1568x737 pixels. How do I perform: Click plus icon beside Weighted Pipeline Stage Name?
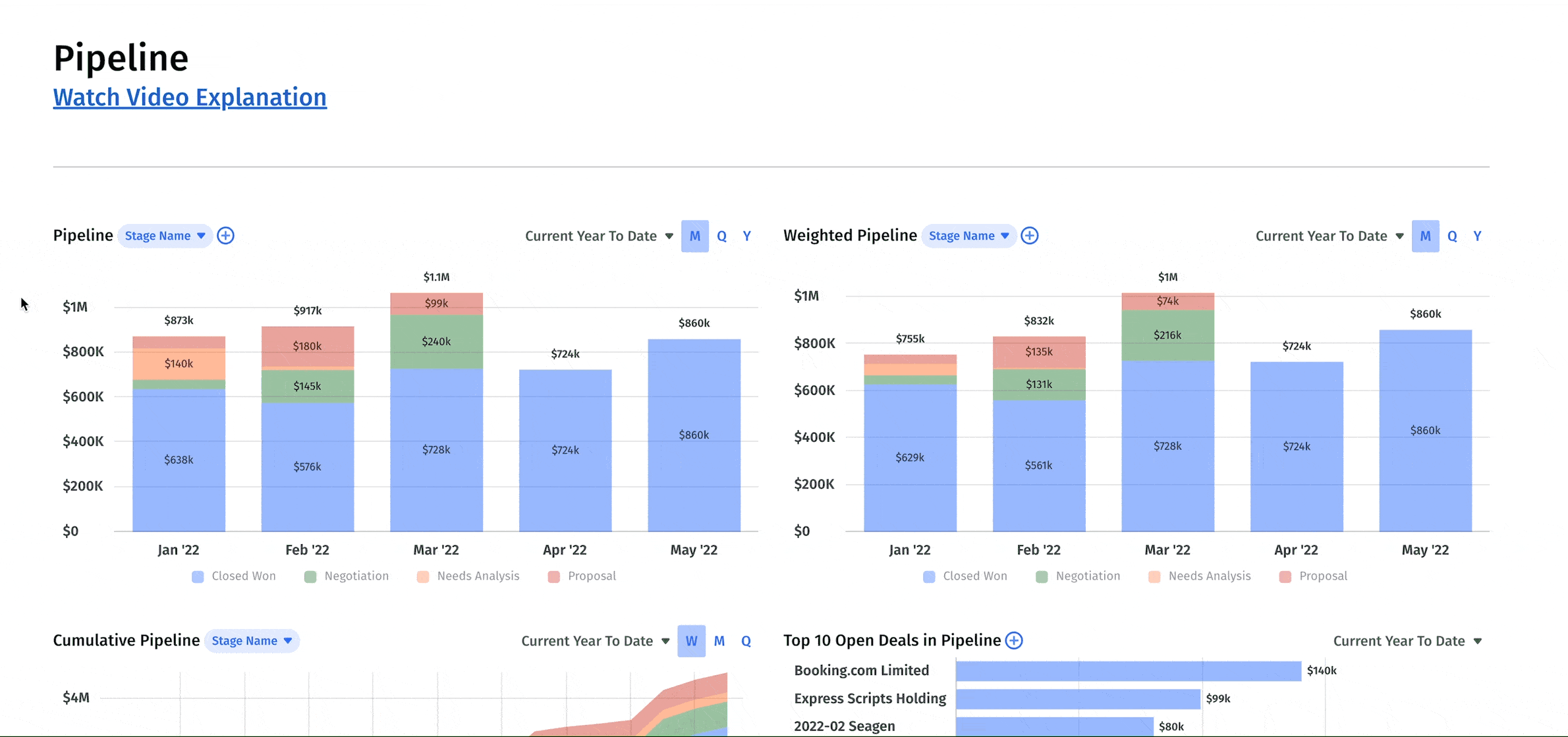(1030, 236)
